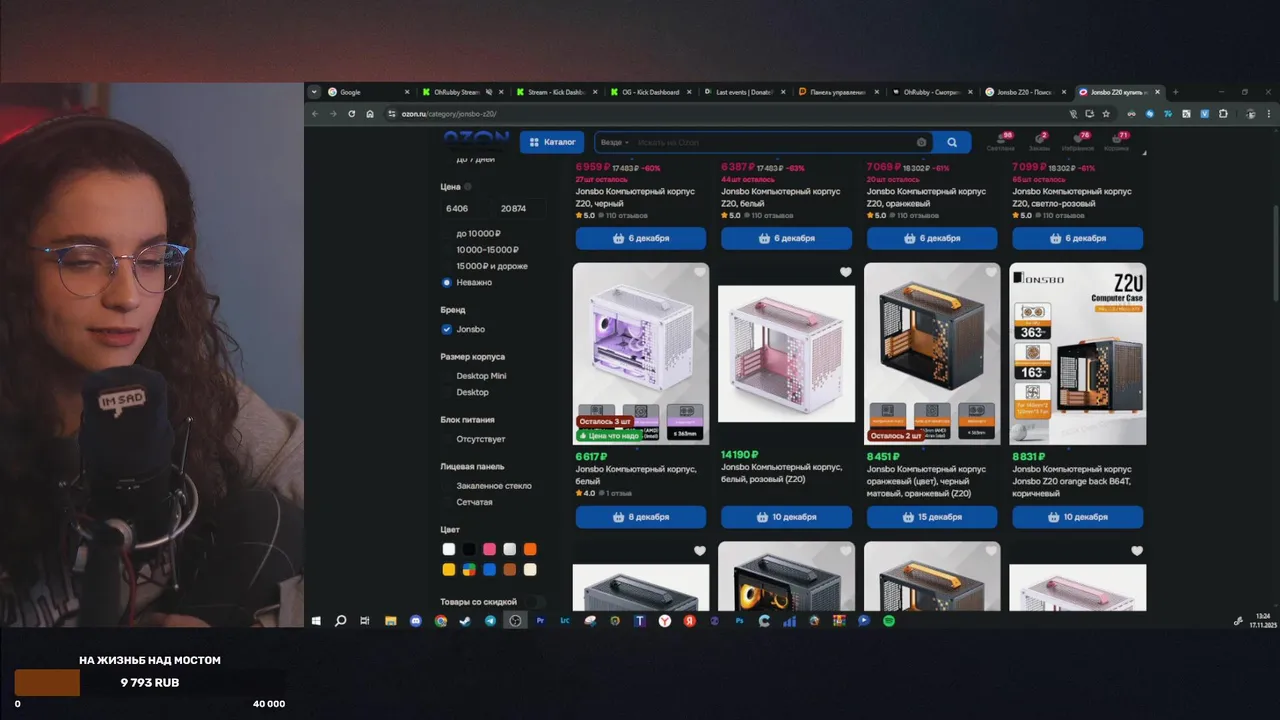
Task: Open the white-pink Jonsbo case thumbnail
Action: 786,353
